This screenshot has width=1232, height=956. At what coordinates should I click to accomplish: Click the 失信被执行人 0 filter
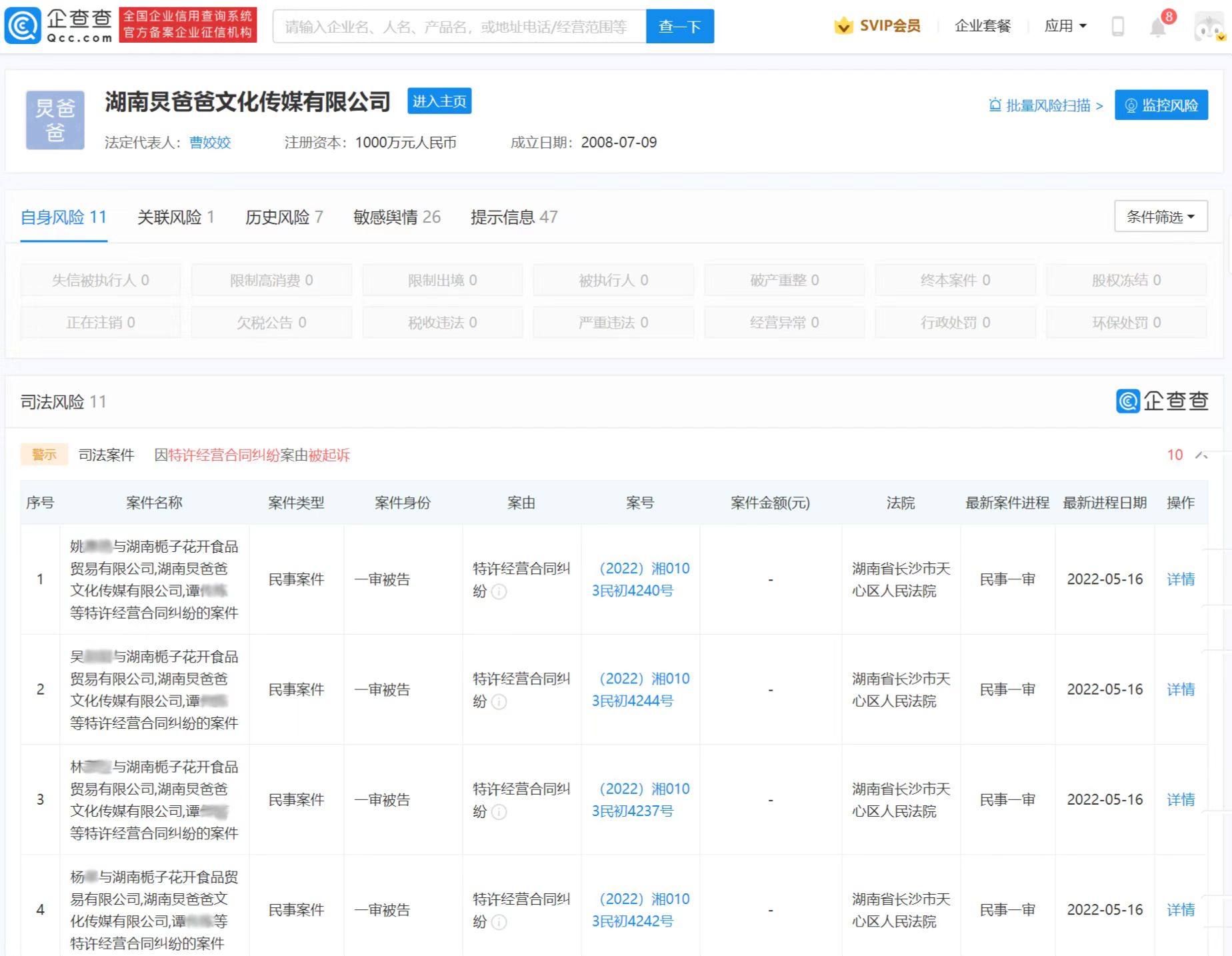click(101, 280)
